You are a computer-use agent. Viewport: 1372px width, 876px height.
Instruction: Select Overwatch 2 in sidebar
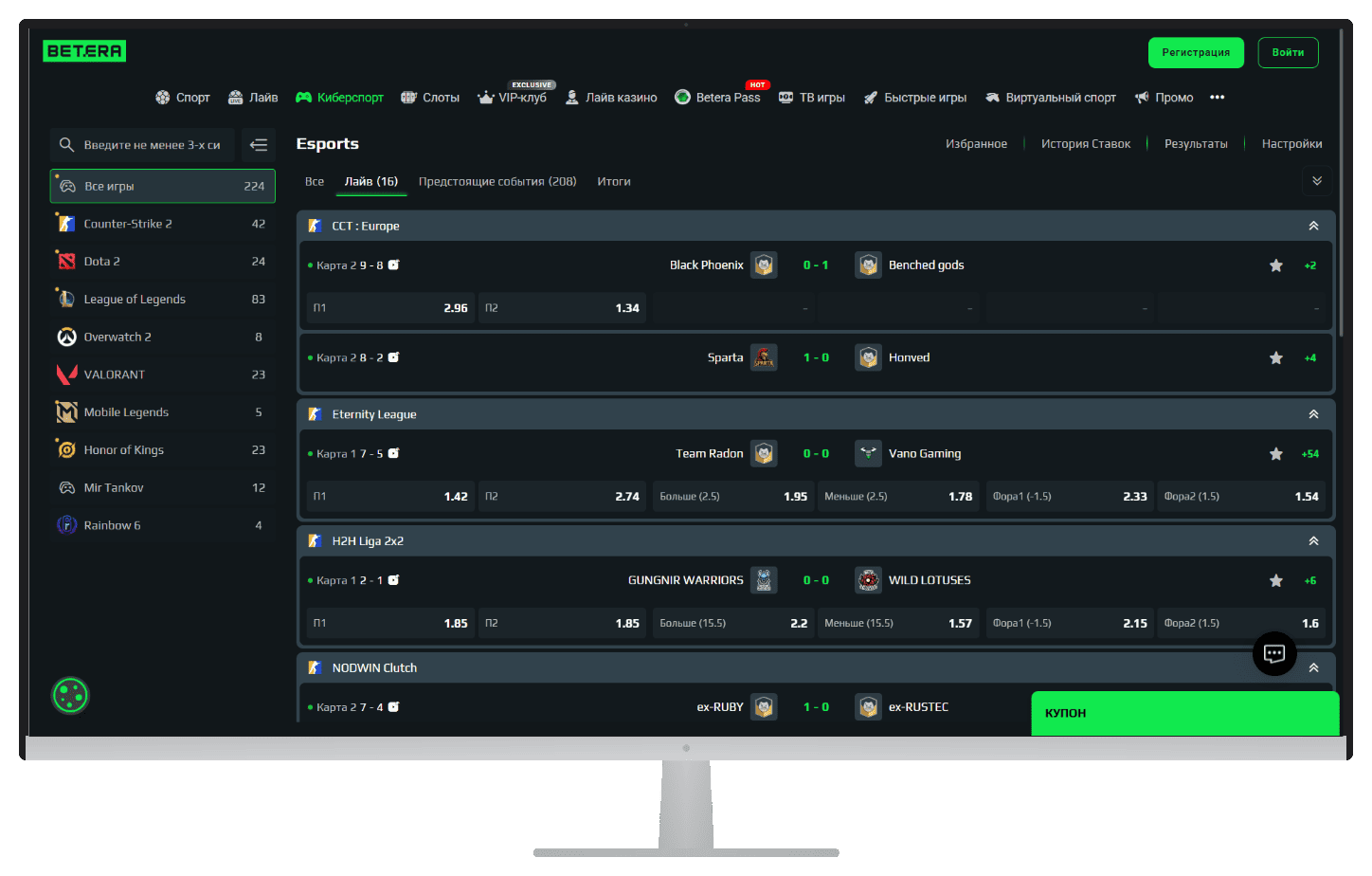163,338
